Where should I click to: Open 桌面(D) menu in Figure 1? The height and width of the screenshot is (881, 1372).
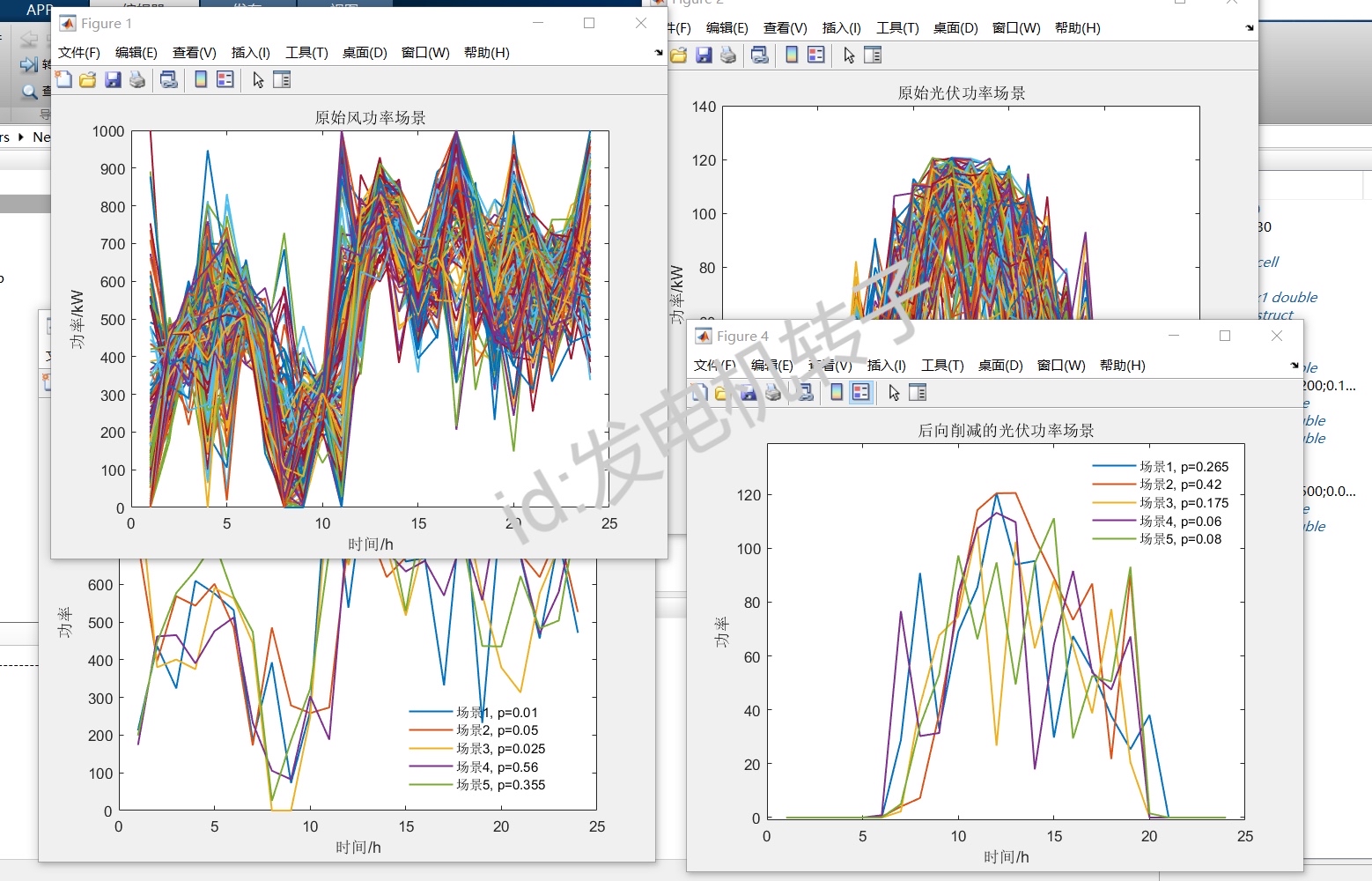pyautogui.click(x=365, y=53)
